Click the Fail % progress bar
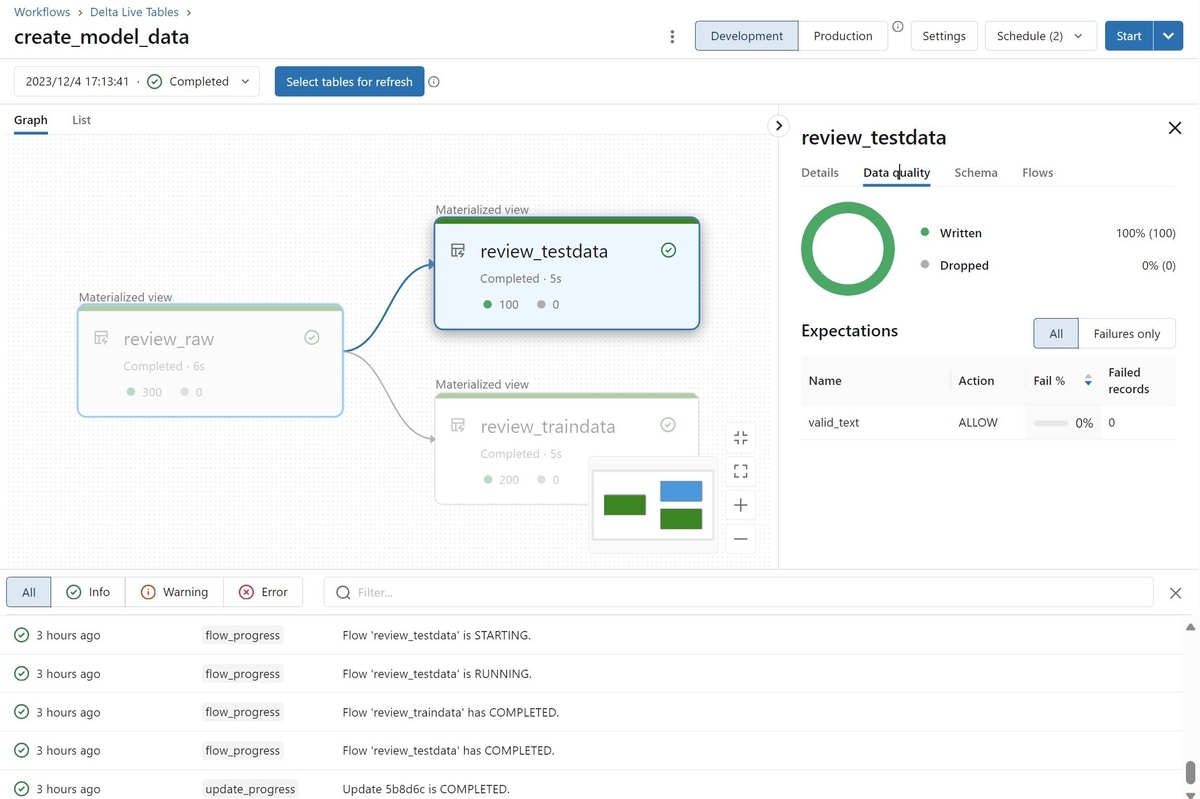 (1051, 423)
